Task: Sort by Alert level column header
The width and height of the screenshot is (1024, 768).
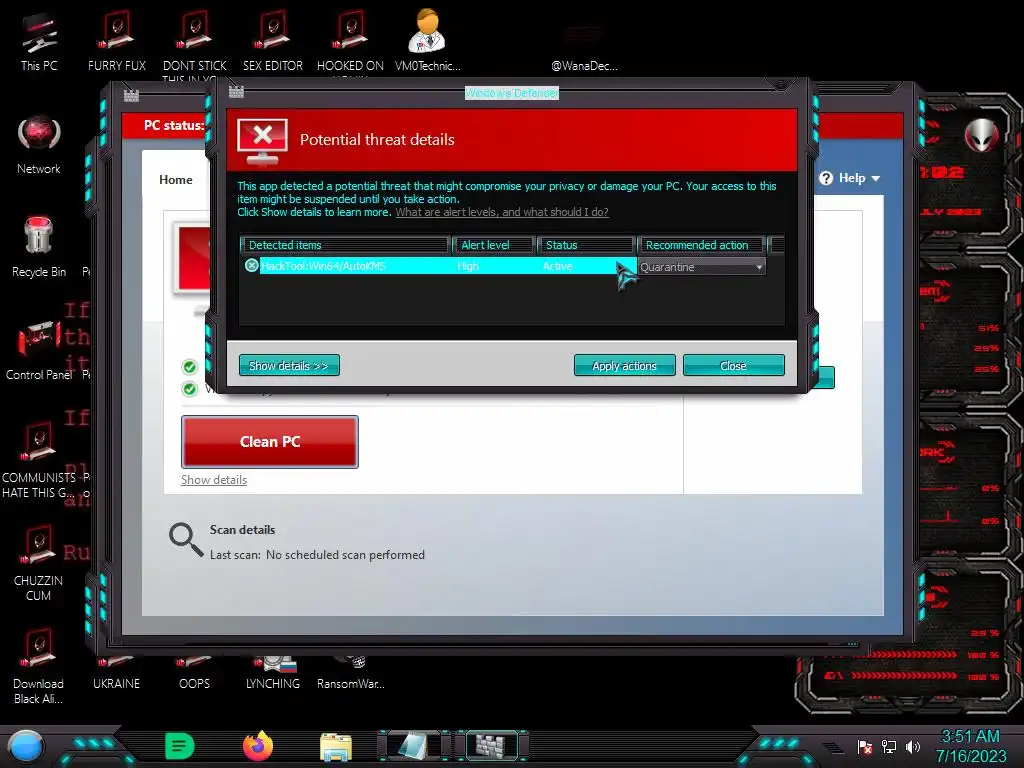Action: [494, 245]
